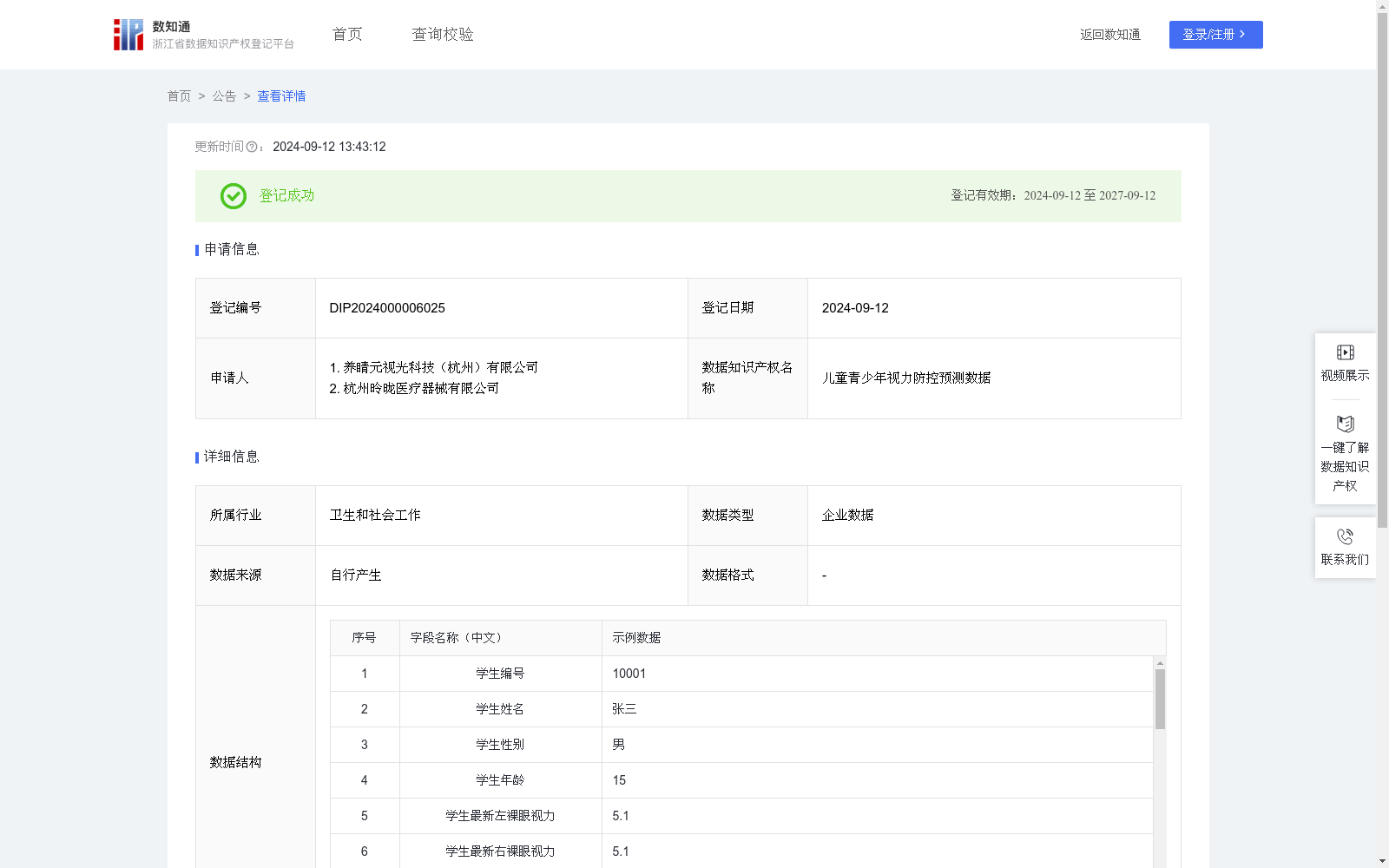Click the 示例数据 column header

(x=884, y=638)
